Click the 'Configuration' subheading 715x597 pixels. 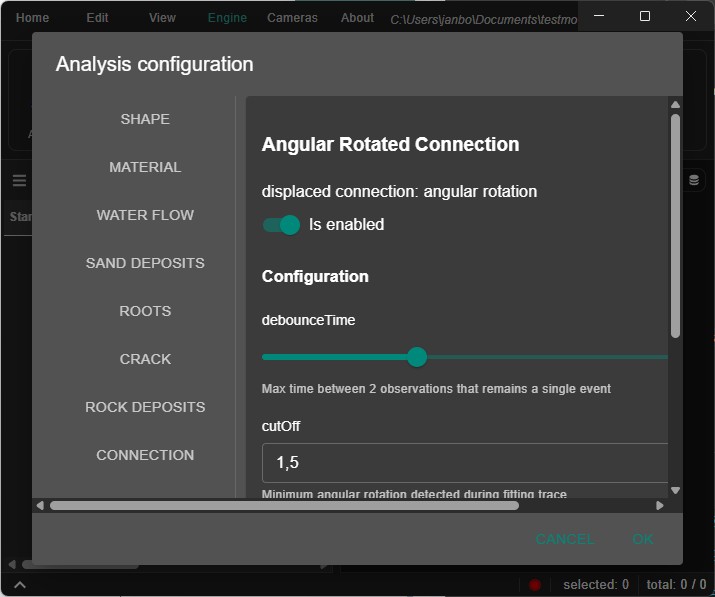click(x=315, y=276)
